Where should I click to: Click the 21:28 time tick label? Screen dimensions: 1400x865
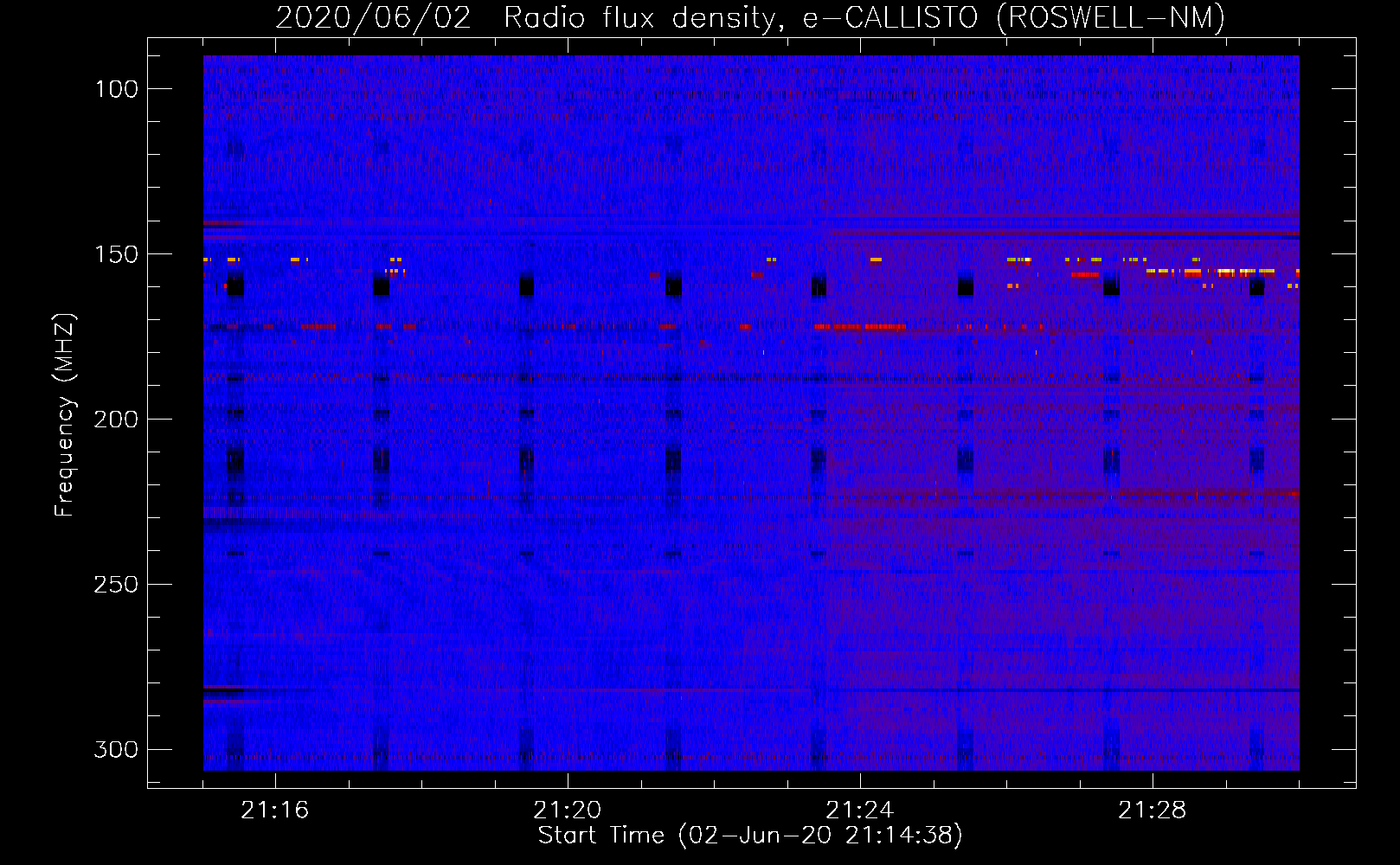point(1153,811)
